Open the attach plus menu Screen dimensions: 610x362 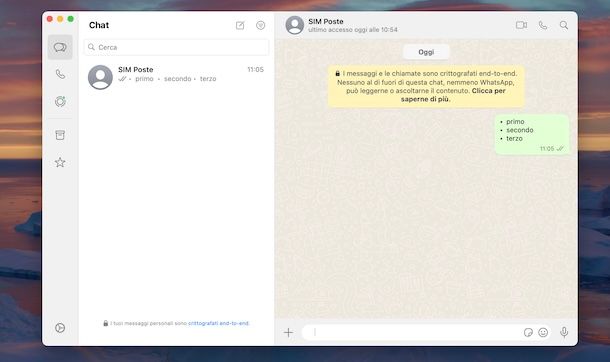pos(288,332)
